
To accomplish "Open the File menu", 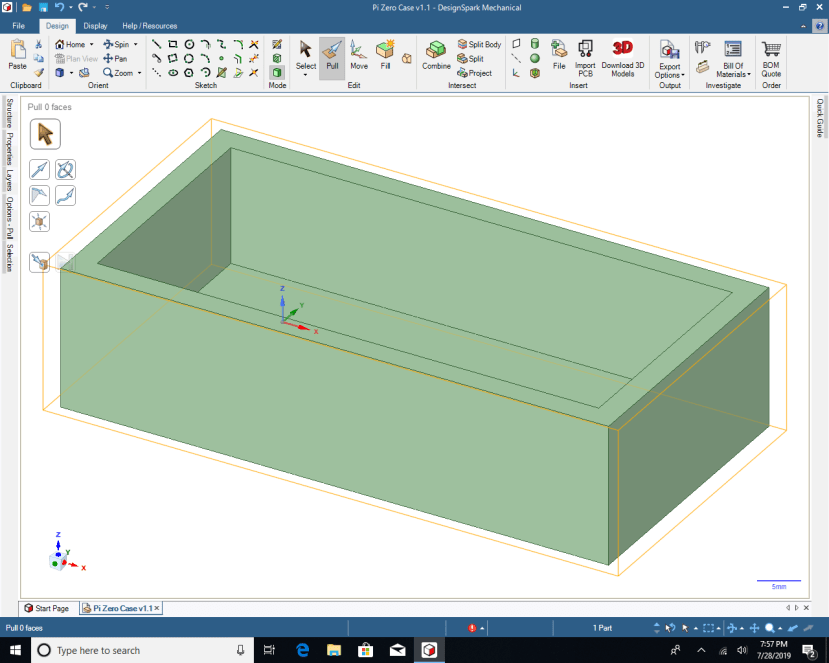I will (x=17, y=26).
